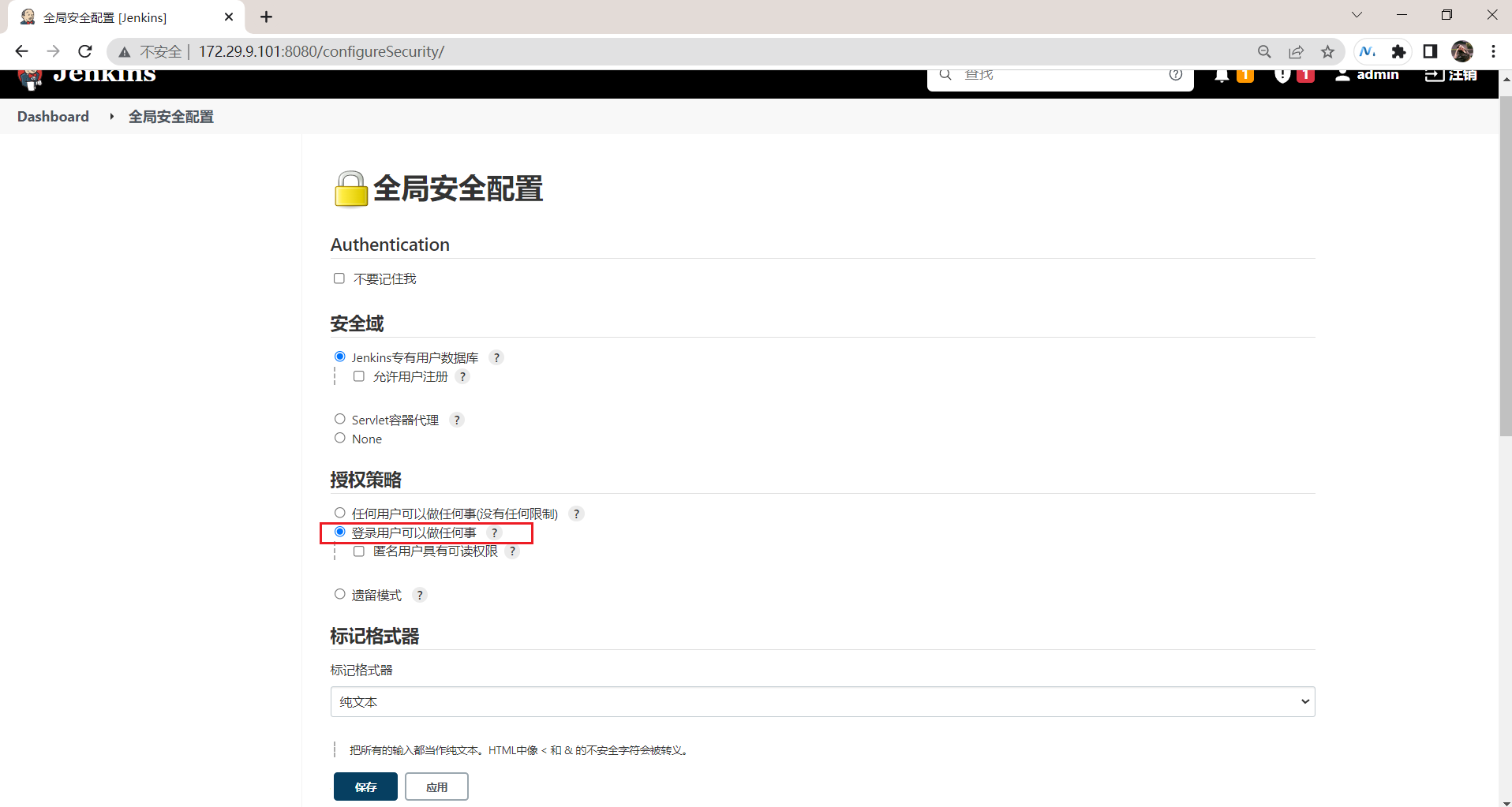This screenshot has width=1512, height=807.
Task: Open the security warning shield icon
Action: (1282, 75)
